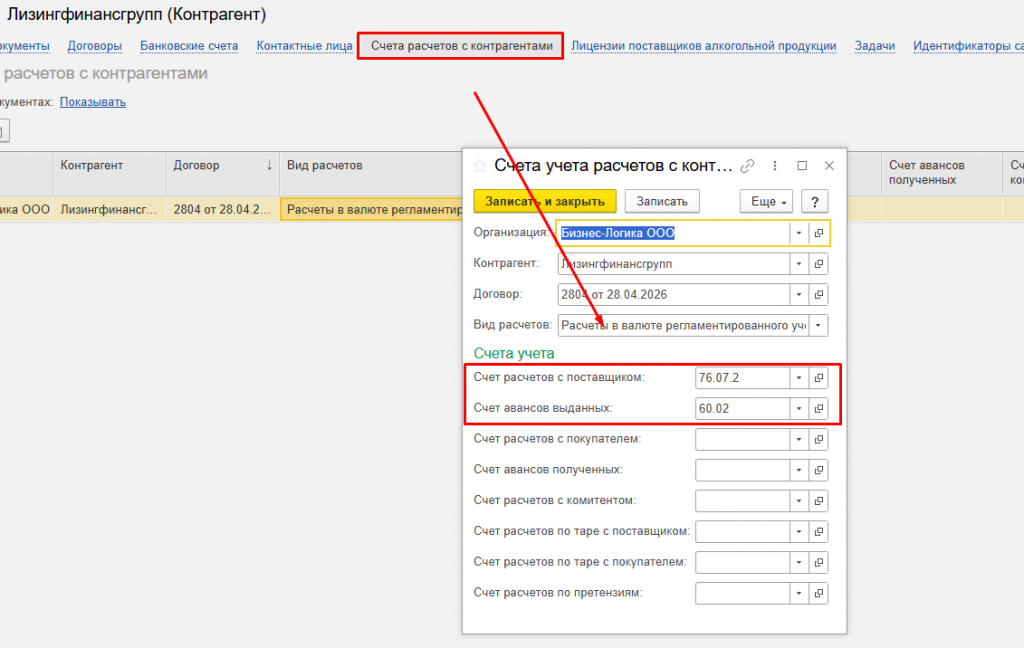This screenshot has height=648, width=1024.
Task: Open the Договор record via open icon
Action: click(818, 295)
